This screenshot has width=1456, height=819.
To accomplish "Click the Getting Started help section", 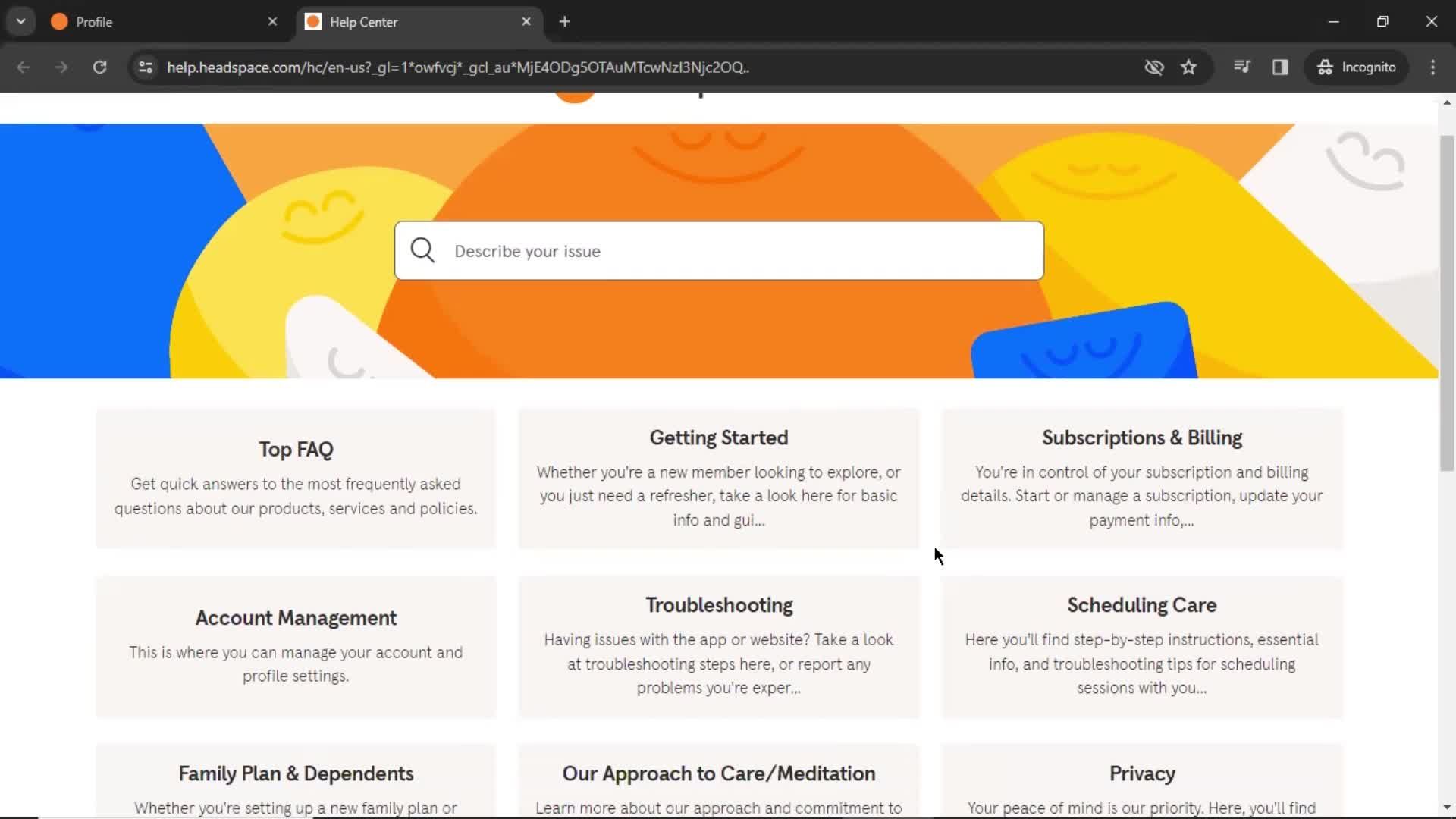I will [x=718, y=478].
